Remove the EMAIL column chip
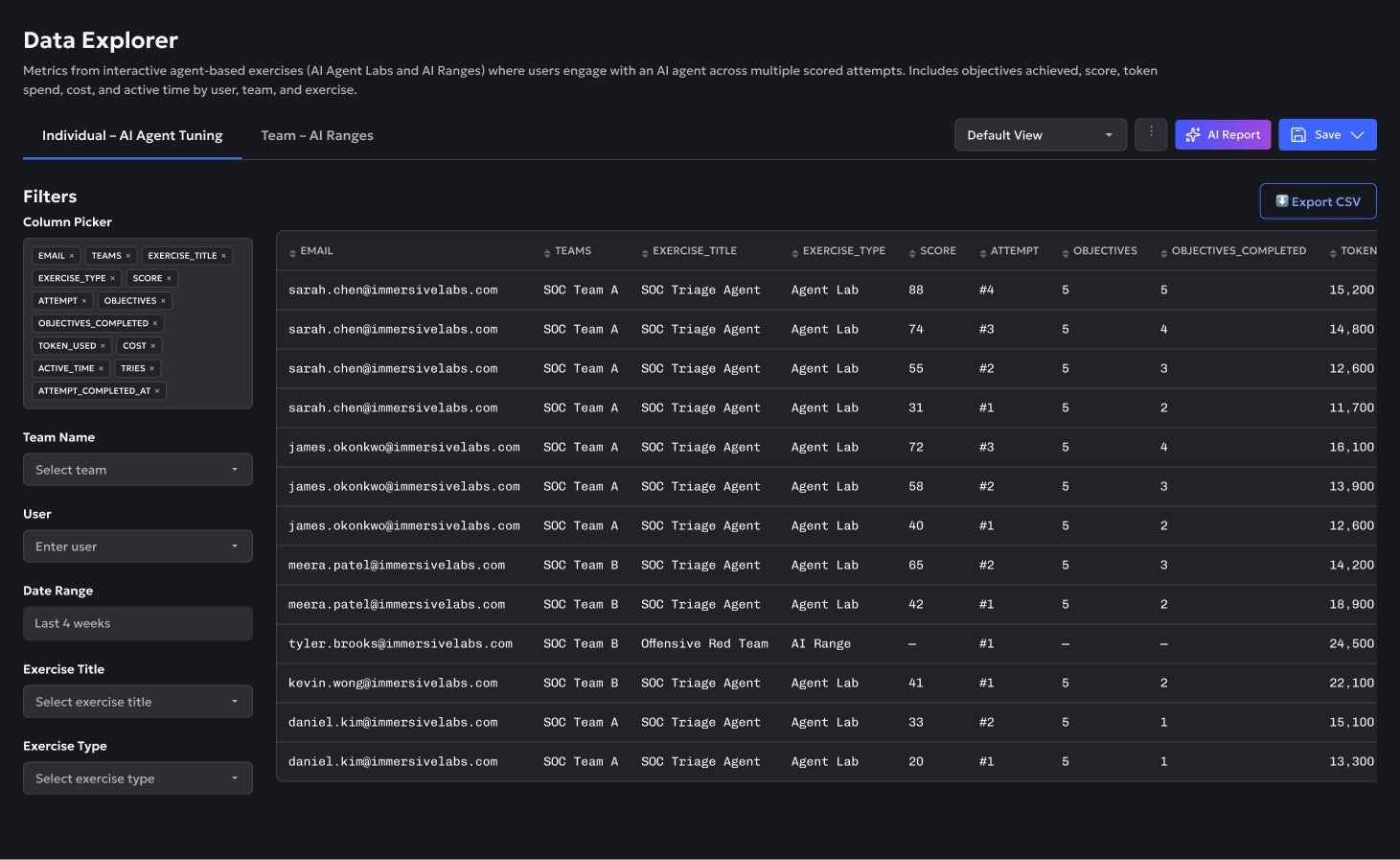This screenshot has height=860, width=1400. coord(72,256)
